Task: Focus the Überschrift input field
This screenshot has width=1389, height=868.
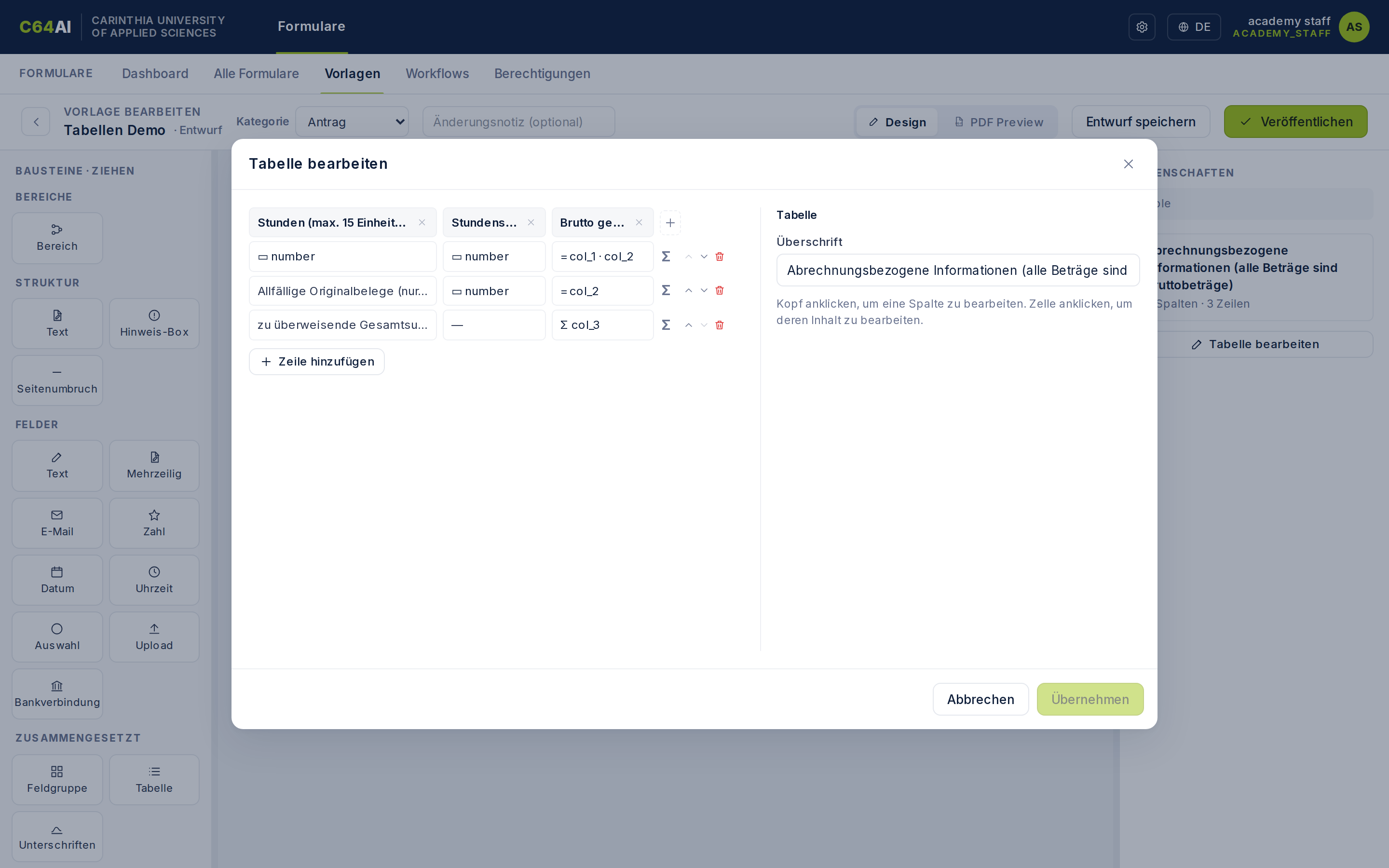Action: [958, 271]
